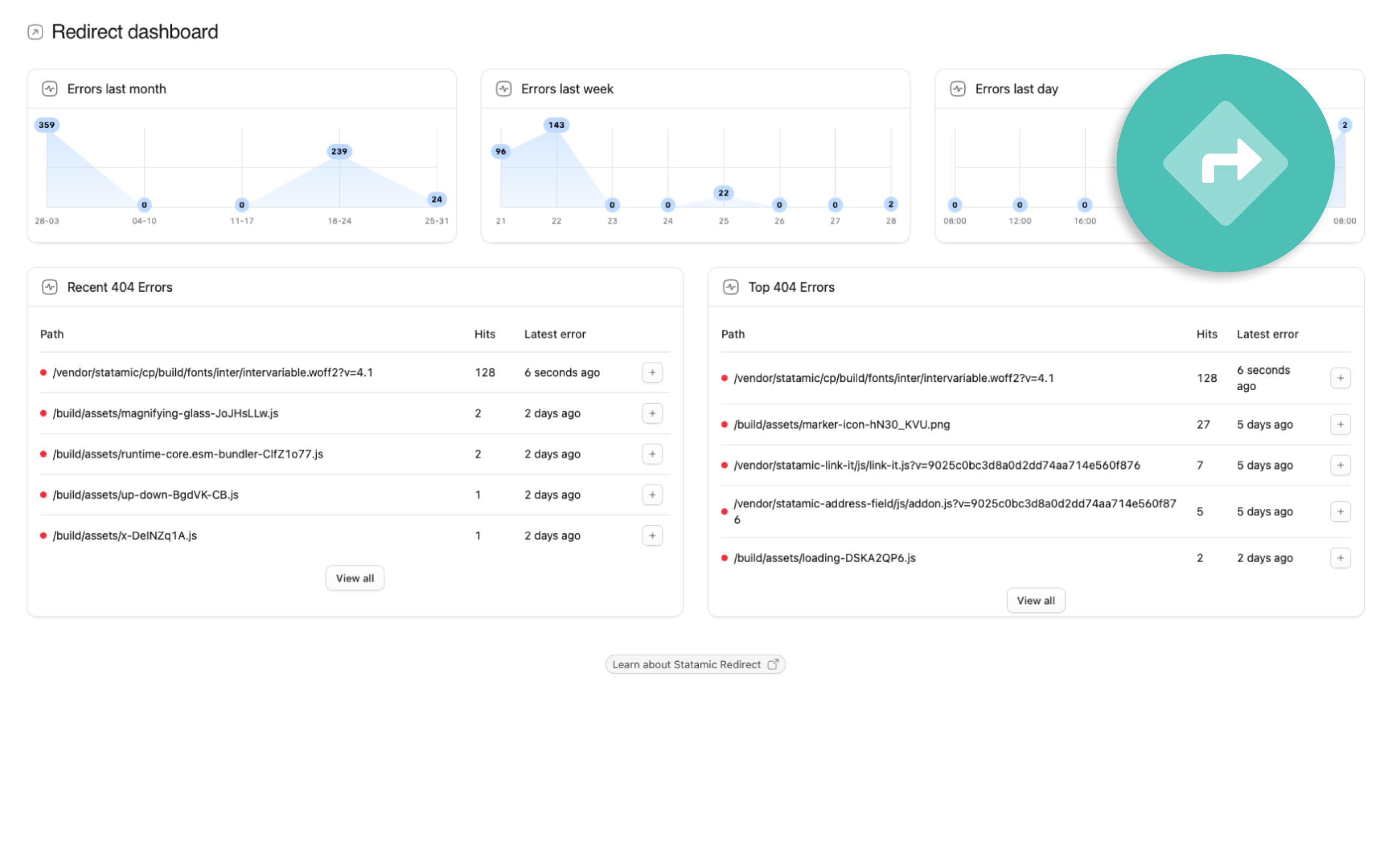Add redirect for marker-icon-hN30_KVU.png path
Image resolution: width=1389 pixels, height=868 pixels.
coord(1340,425)
